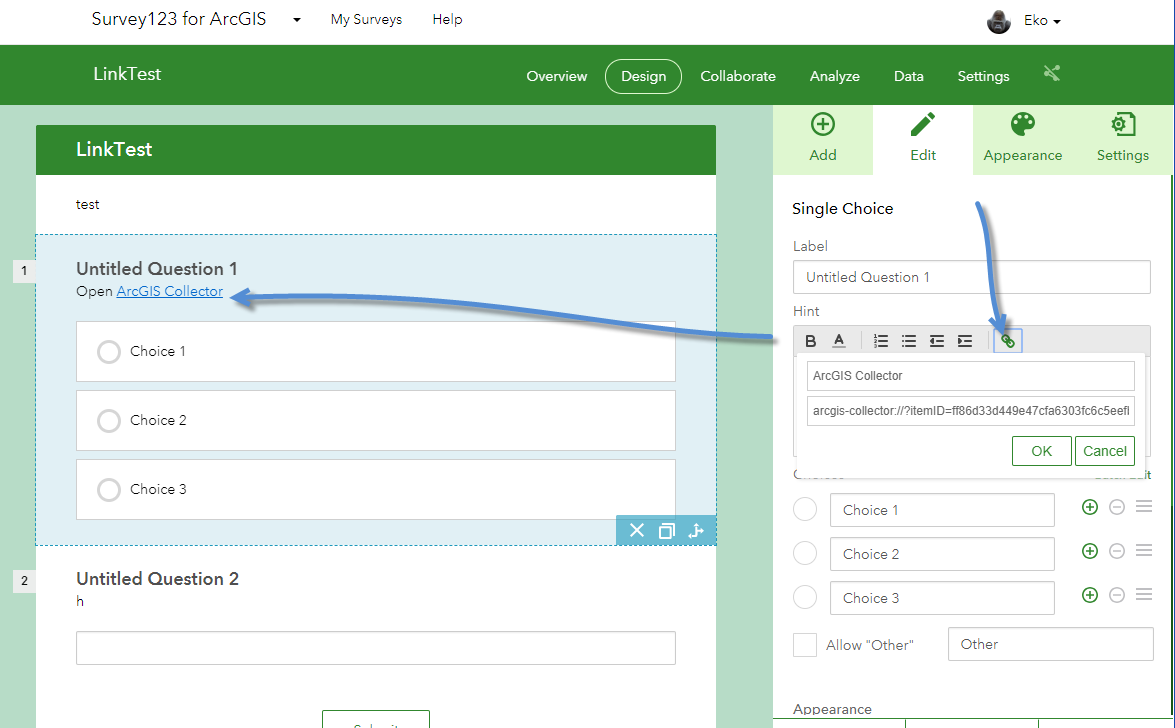Add a choice after Choice 3
This screenshot has width=1175, height=728.
(1090, 595)
